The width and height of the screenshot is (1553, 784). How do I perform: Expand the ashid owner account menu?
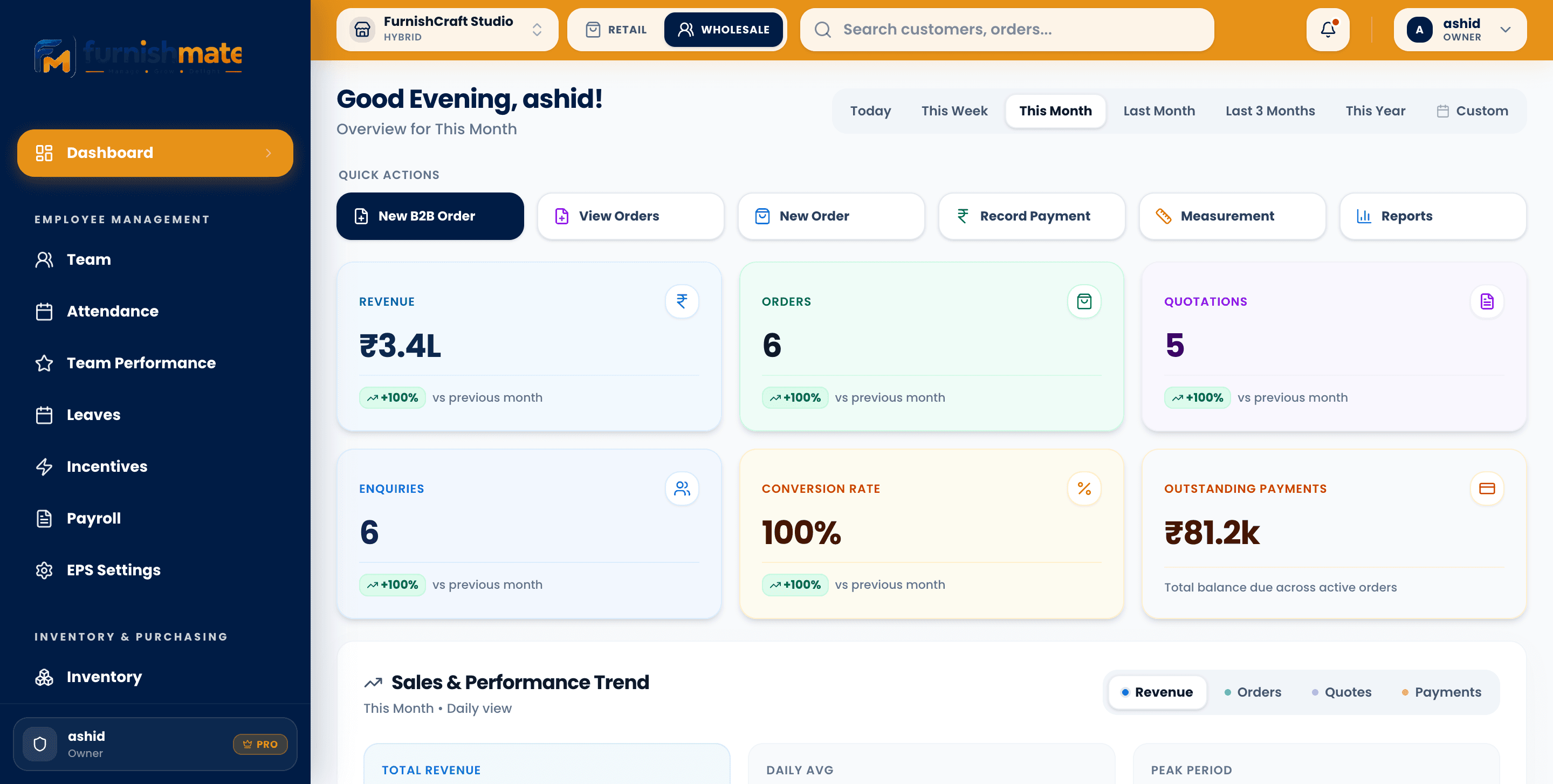point(1460,29)
